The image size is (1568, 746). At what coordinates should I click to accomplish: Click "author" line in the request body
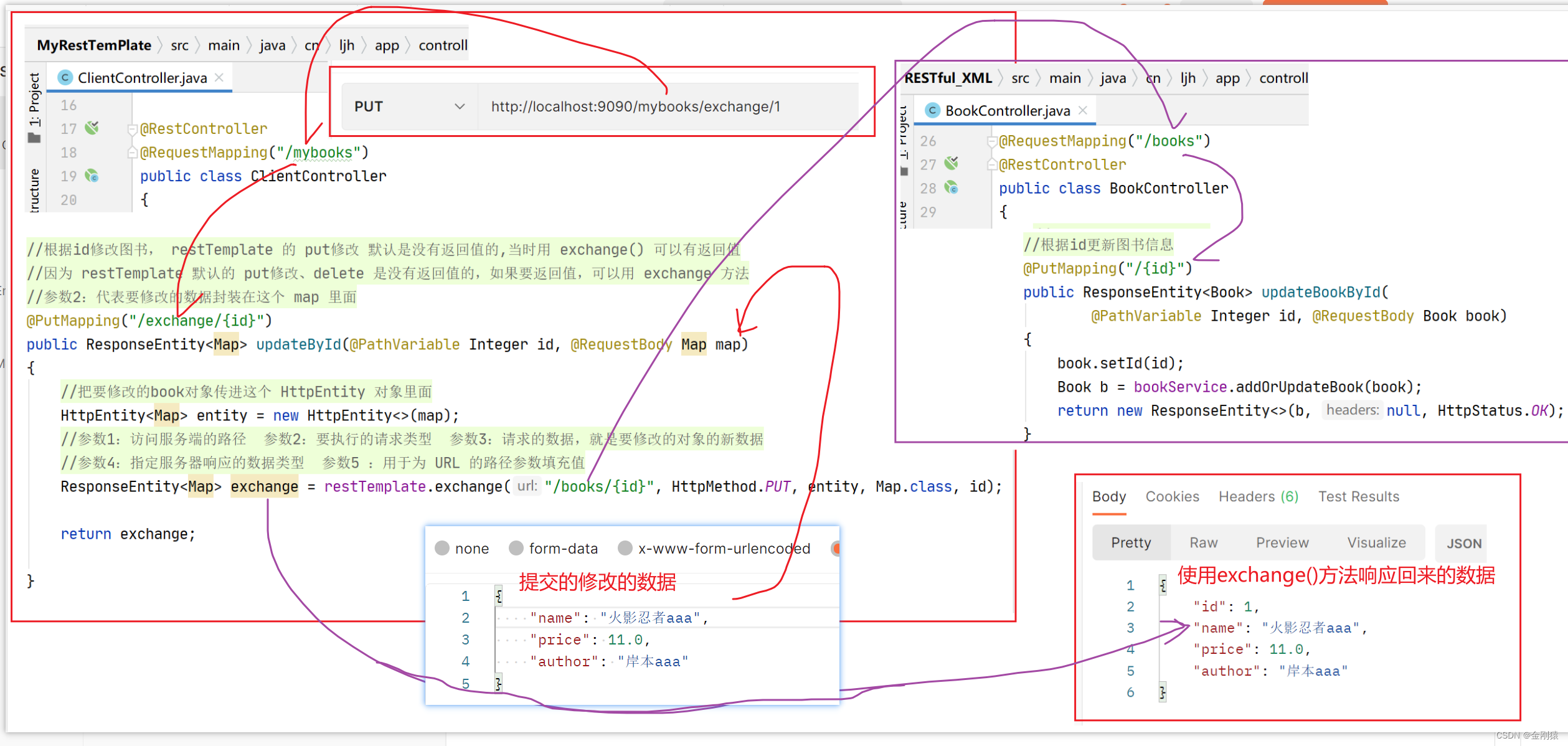[609, 661]
